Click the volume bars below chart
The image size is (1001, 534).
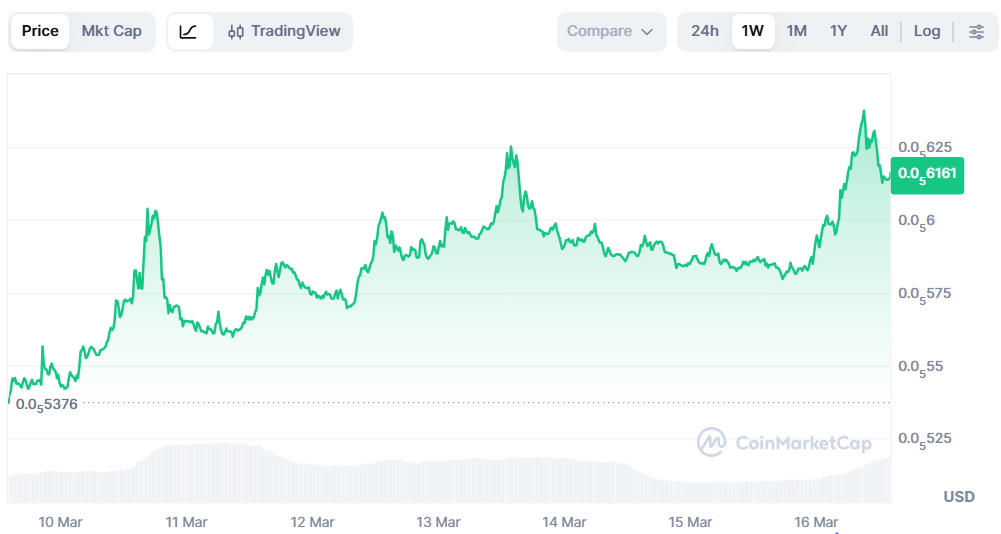pyautogui.click(x=450, y=480)
